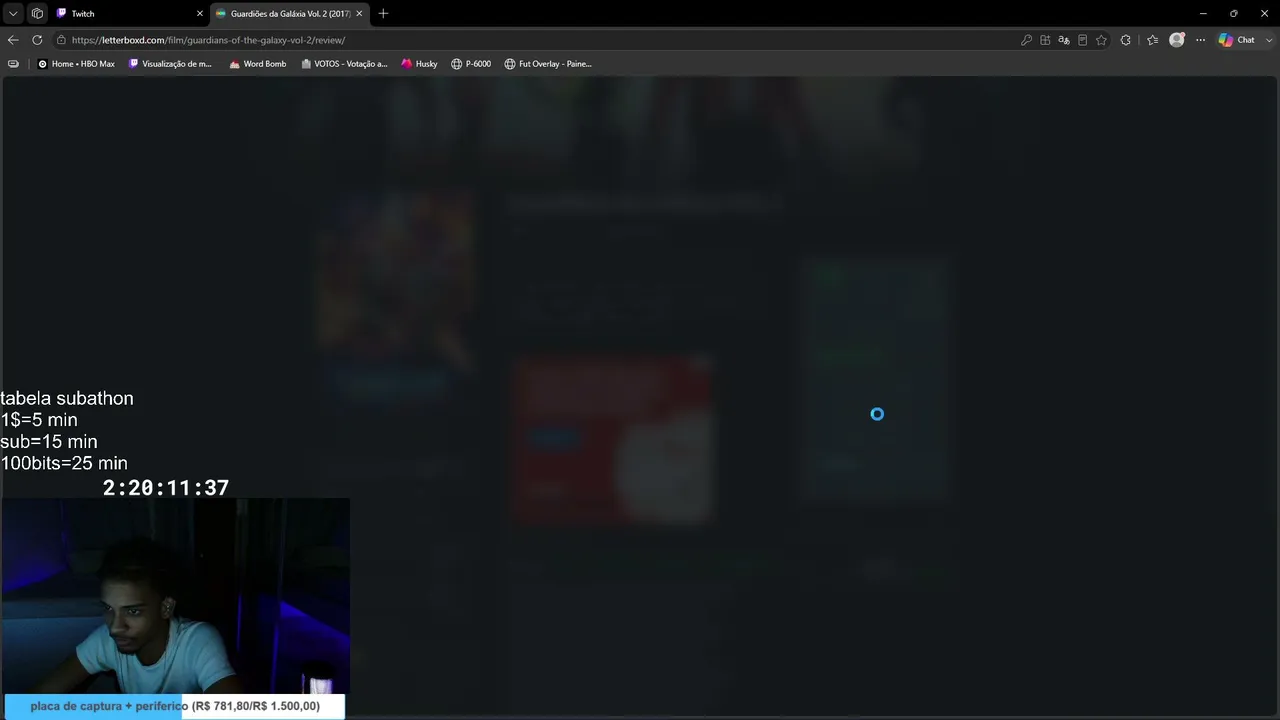Click the '1$=5 min' text
The width and height of the screenshot is (1280, 720).
pos(39,420)
